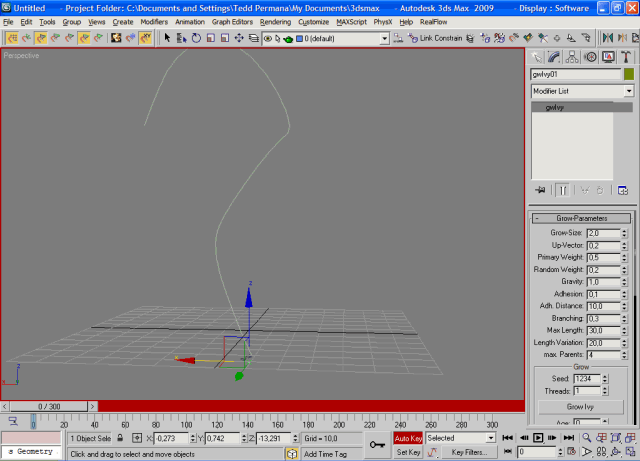Viewport: 640px width, 461px height.
Task: Open the Rendering menu
Action: pos(275,22)
